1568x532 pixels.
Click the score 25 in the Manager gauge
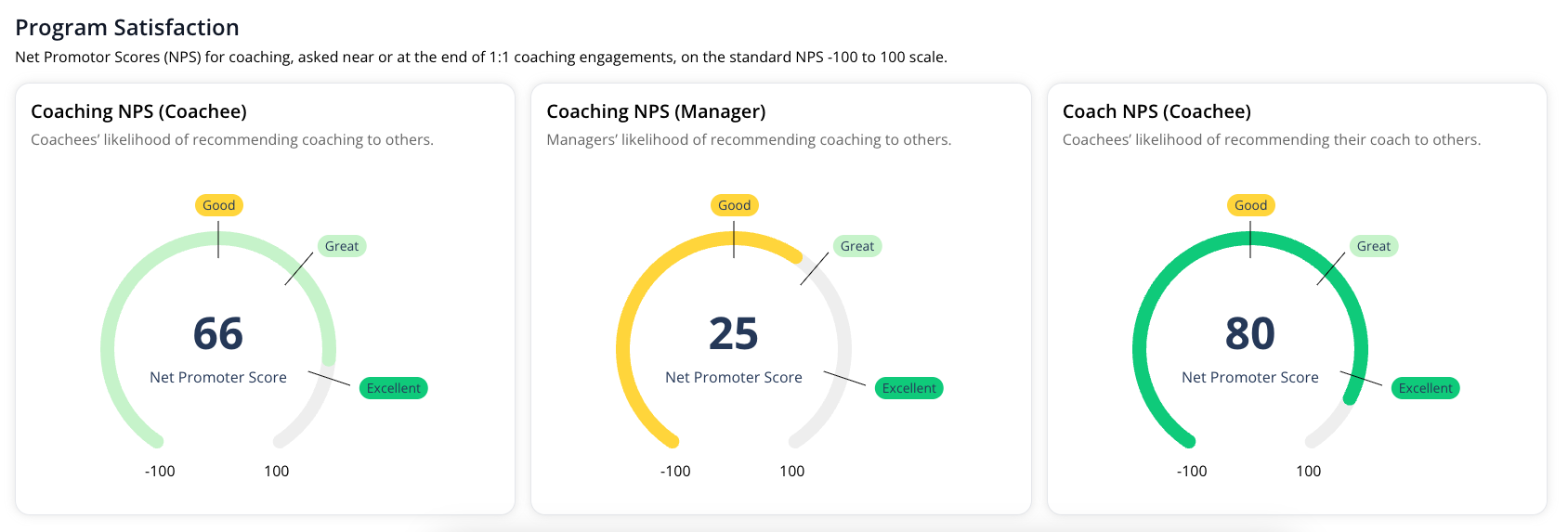[x=734, y=333]
